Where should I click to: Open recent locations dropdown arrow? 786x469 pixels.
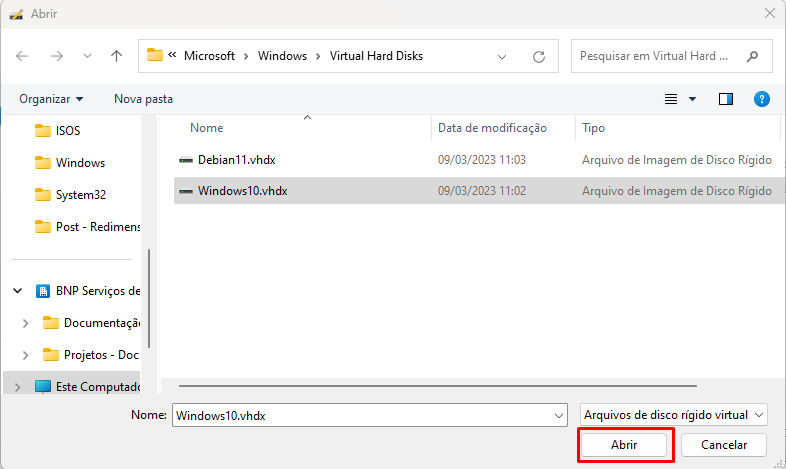pyautogui.click(x=87, y=56)
